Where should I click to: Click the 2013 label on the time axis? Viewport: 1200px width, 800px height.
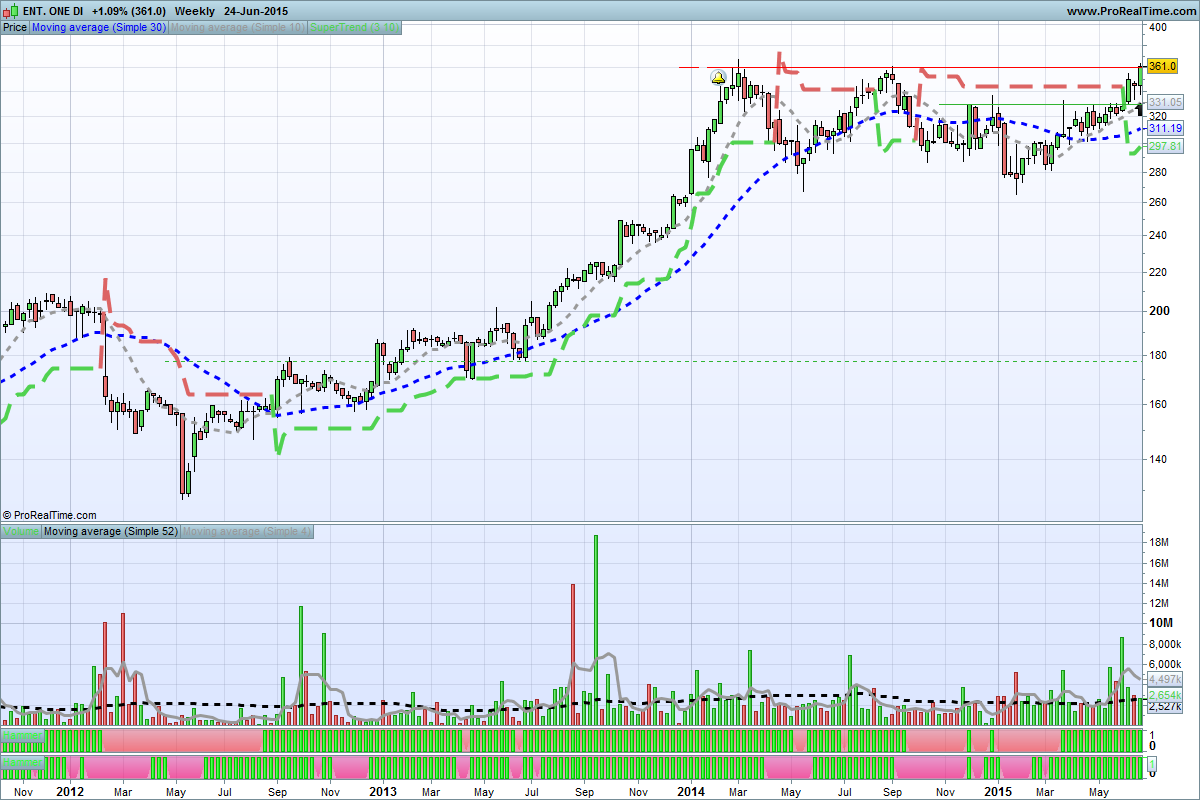(383, 791)
